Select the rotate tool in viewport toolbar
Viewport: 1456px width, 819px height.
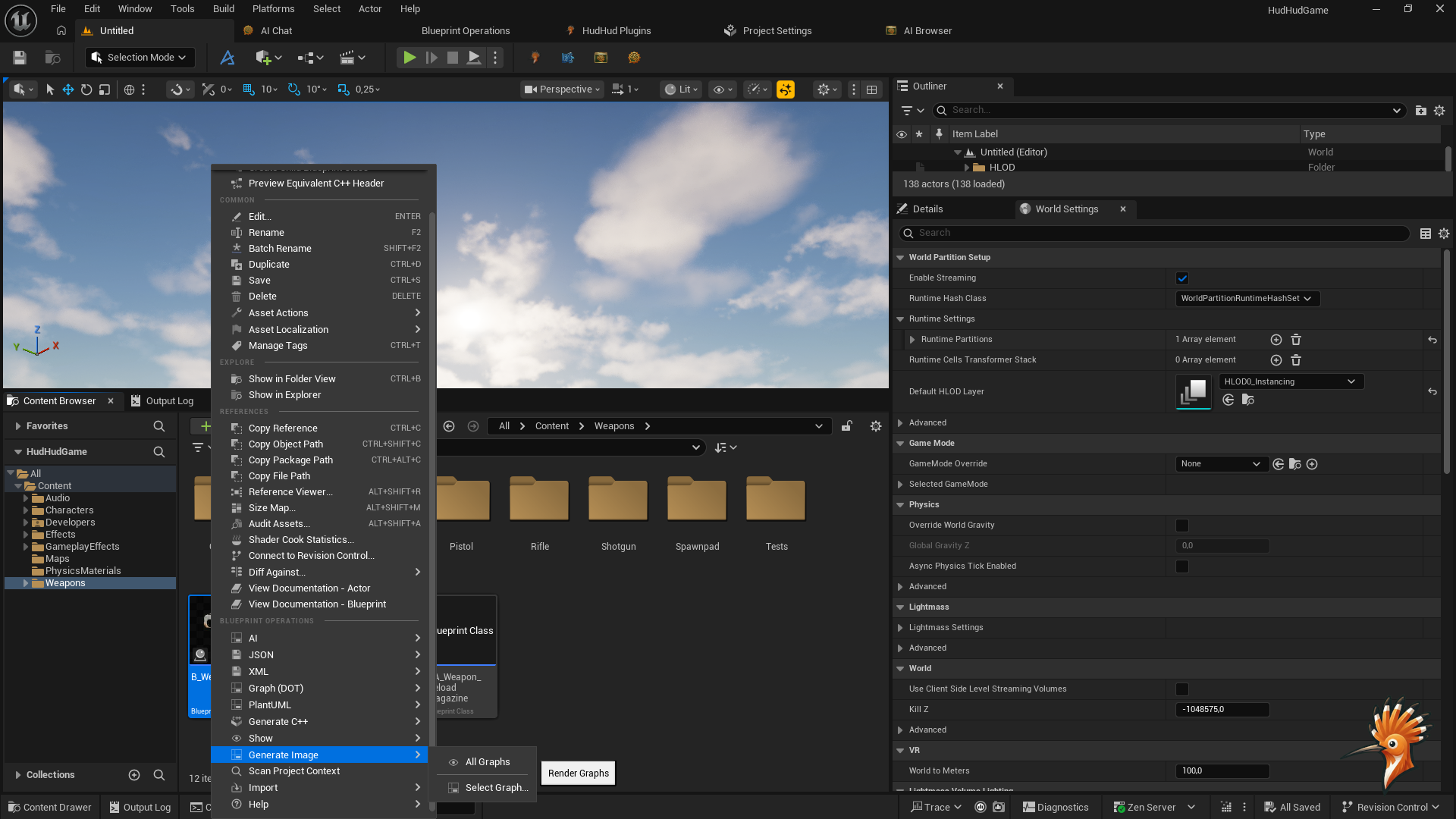point(86,89)
